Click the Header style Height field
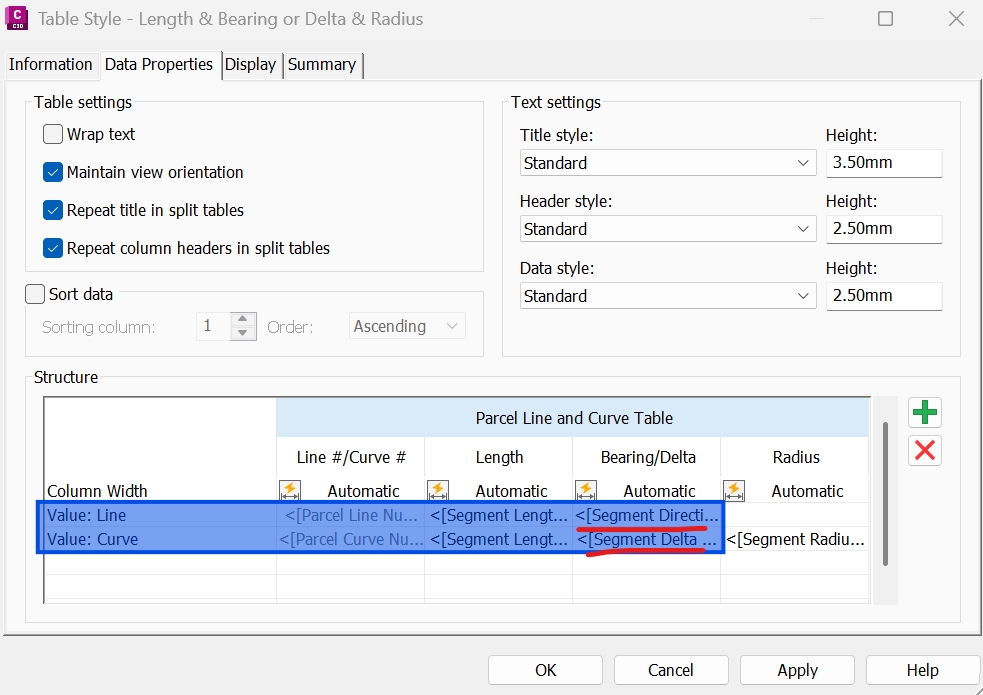Screen dimensions: 983x695 [884, 229]
